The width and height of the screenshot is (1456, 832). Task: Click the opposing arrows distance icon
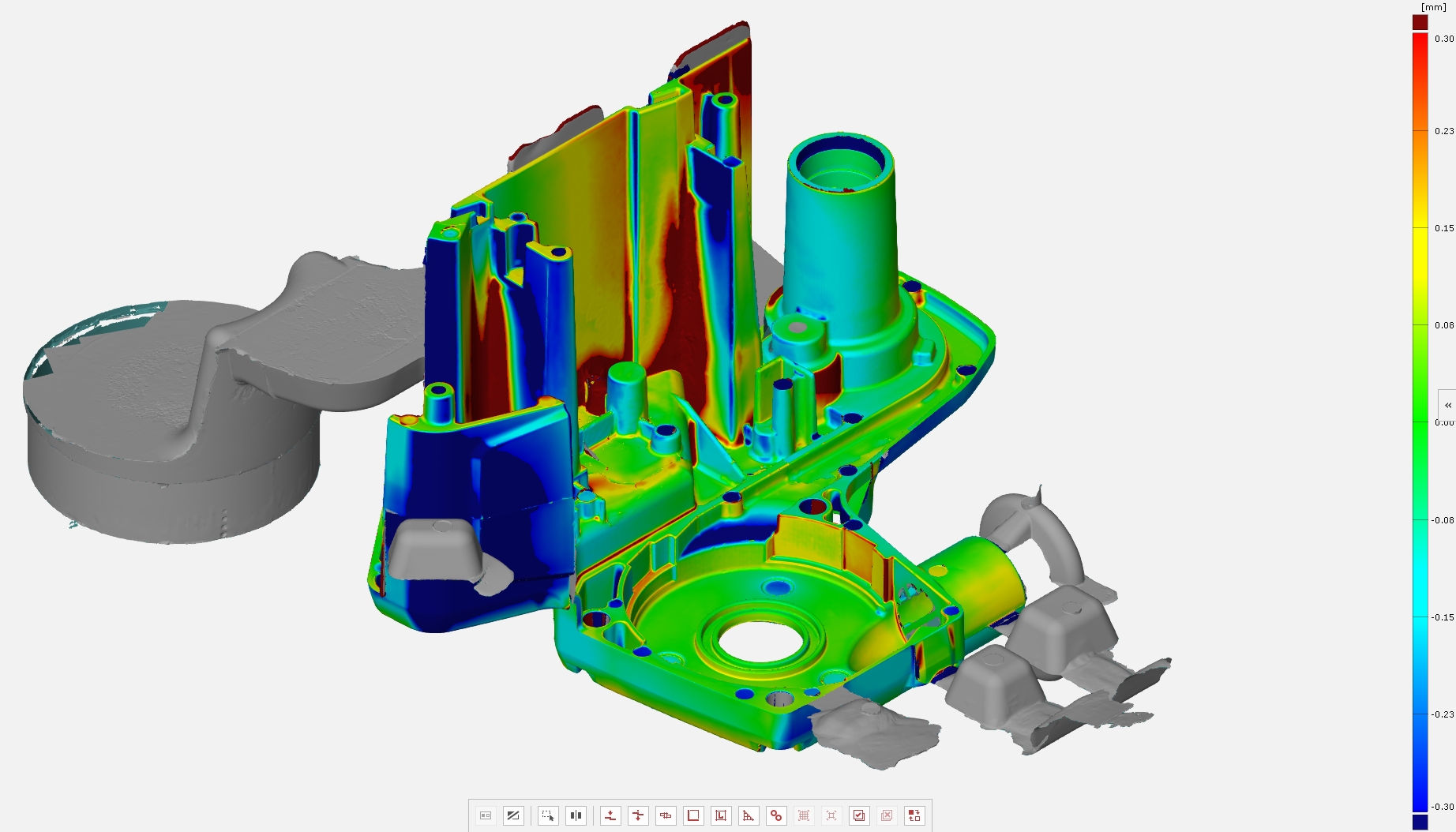638,815
